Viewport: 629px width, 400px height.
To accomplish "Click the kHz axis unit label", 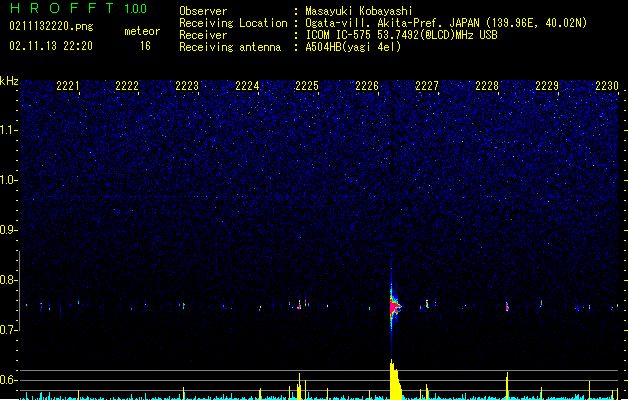I will pos(9,81).
